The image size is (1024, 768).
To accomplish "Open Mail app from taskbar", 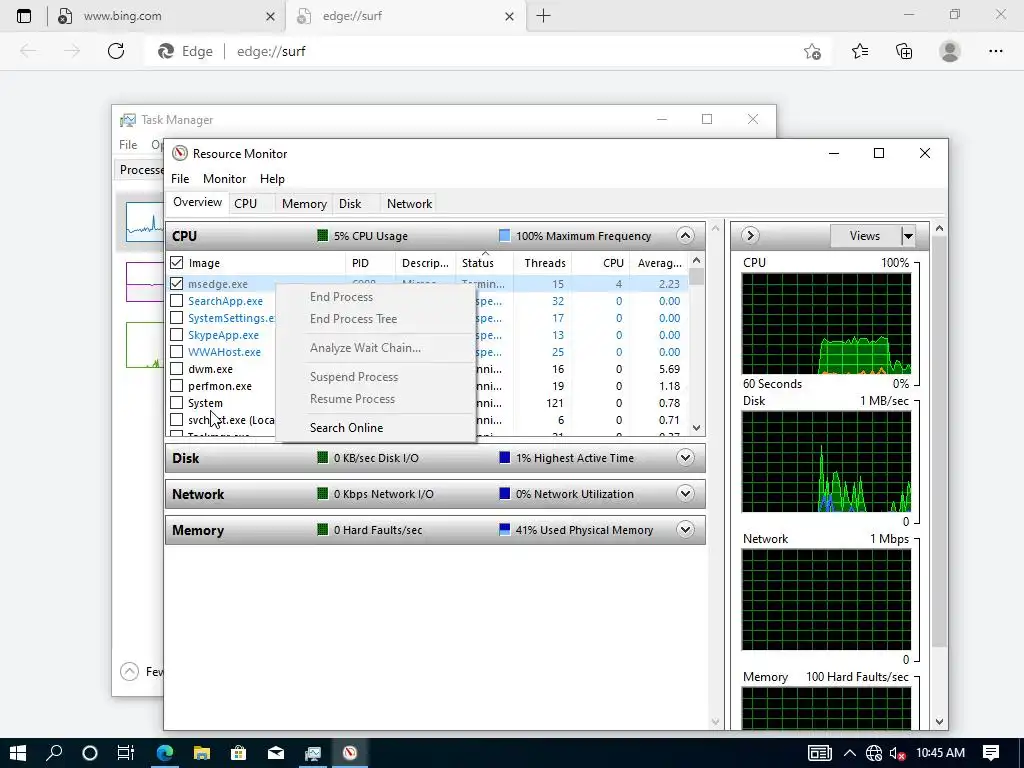I will 276,753.
